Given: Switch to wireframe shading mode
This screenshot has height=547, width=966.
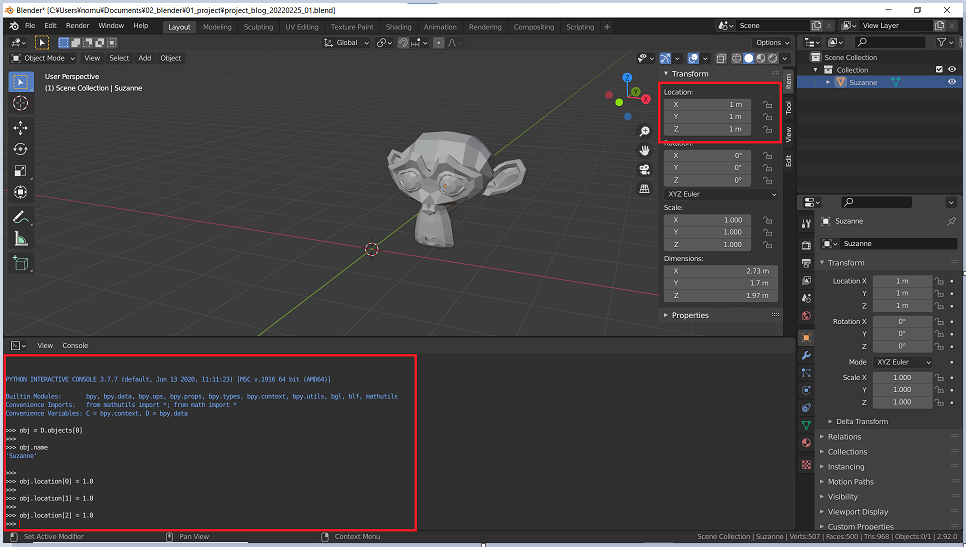Looking at the screenshot, I should [736, 59].
